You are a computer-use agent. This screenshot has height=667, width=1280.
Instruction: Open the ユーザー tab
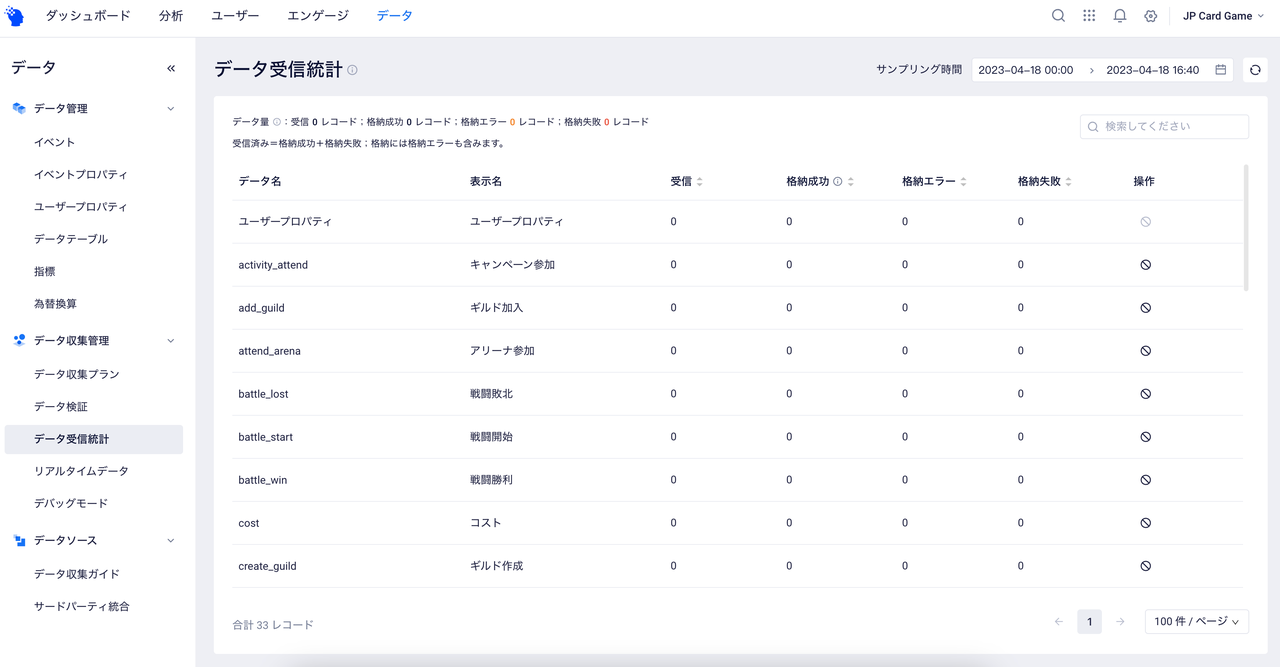tap(235, 16)
